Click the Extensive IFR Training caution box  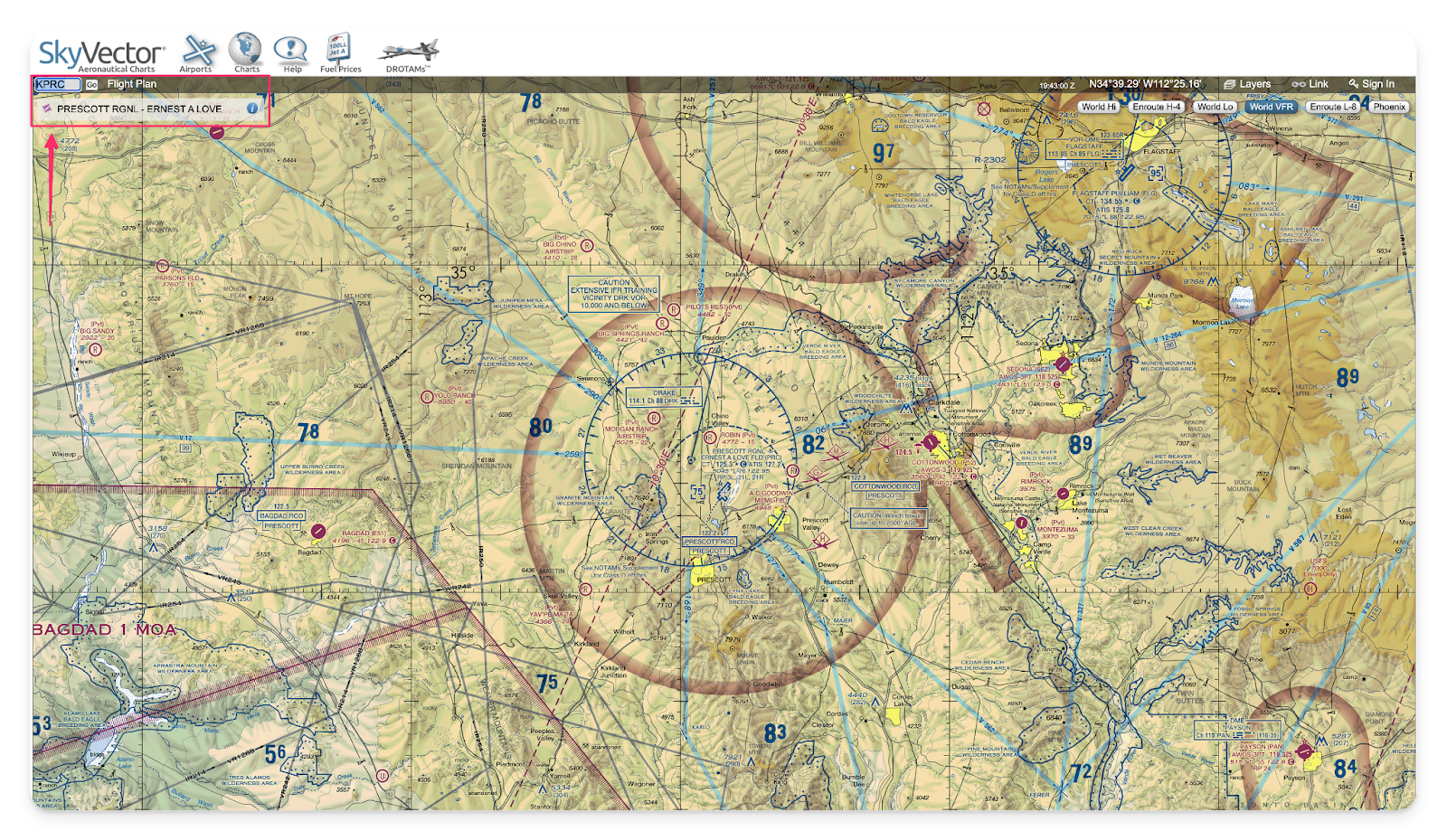[x=614, y=294]
